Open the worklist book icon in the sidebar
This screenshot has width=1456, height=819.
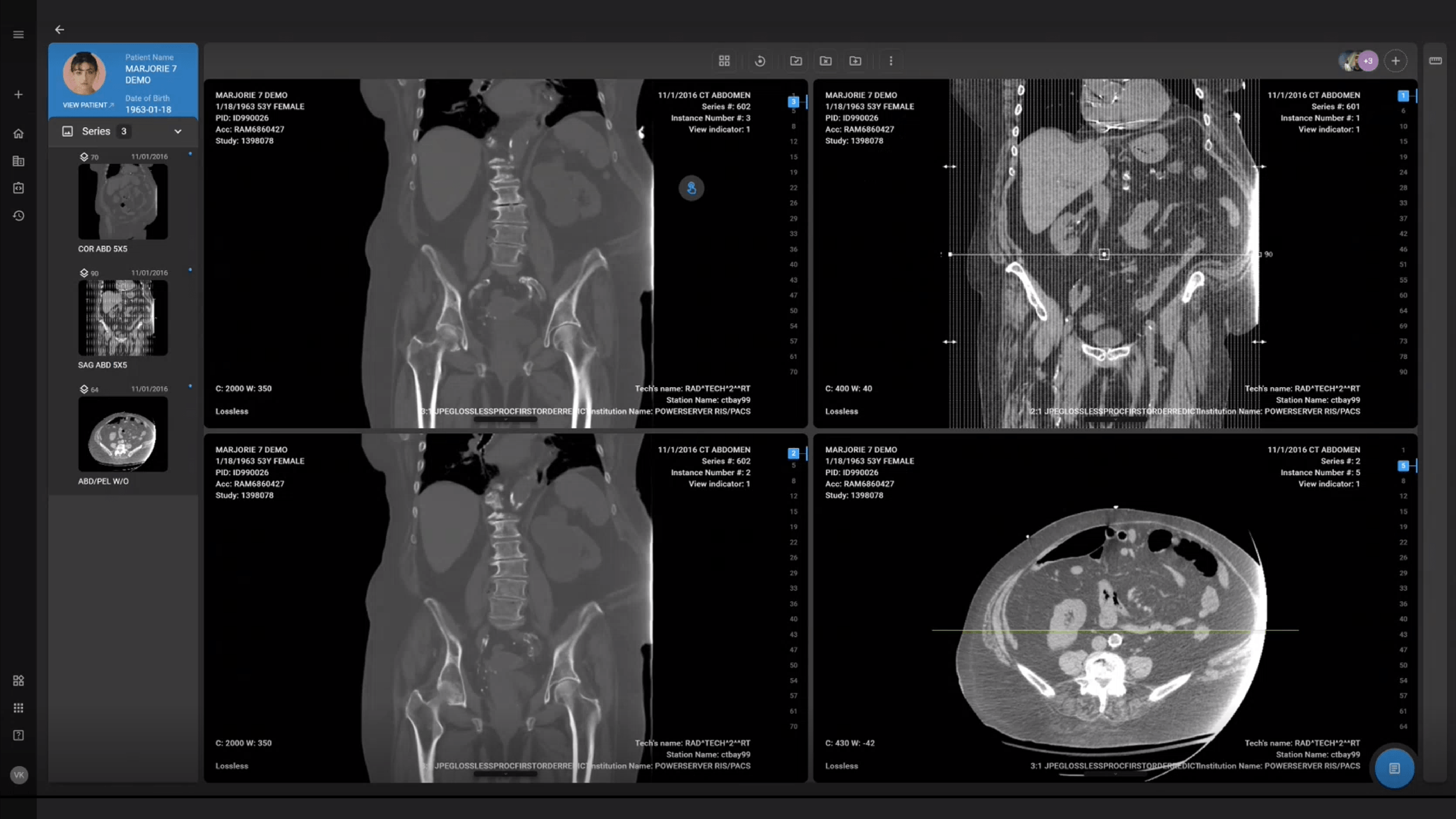(x=18, y=161)
